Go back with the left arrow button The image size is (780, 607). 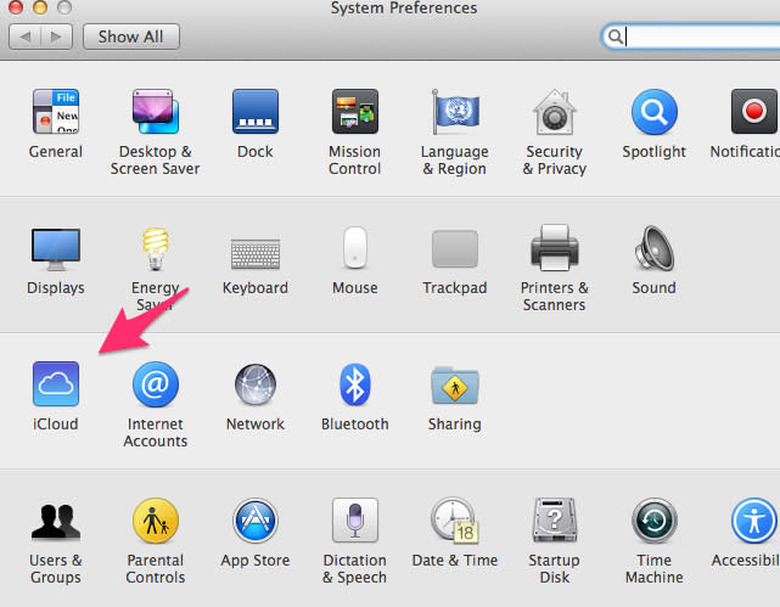[x=25, y=36]
